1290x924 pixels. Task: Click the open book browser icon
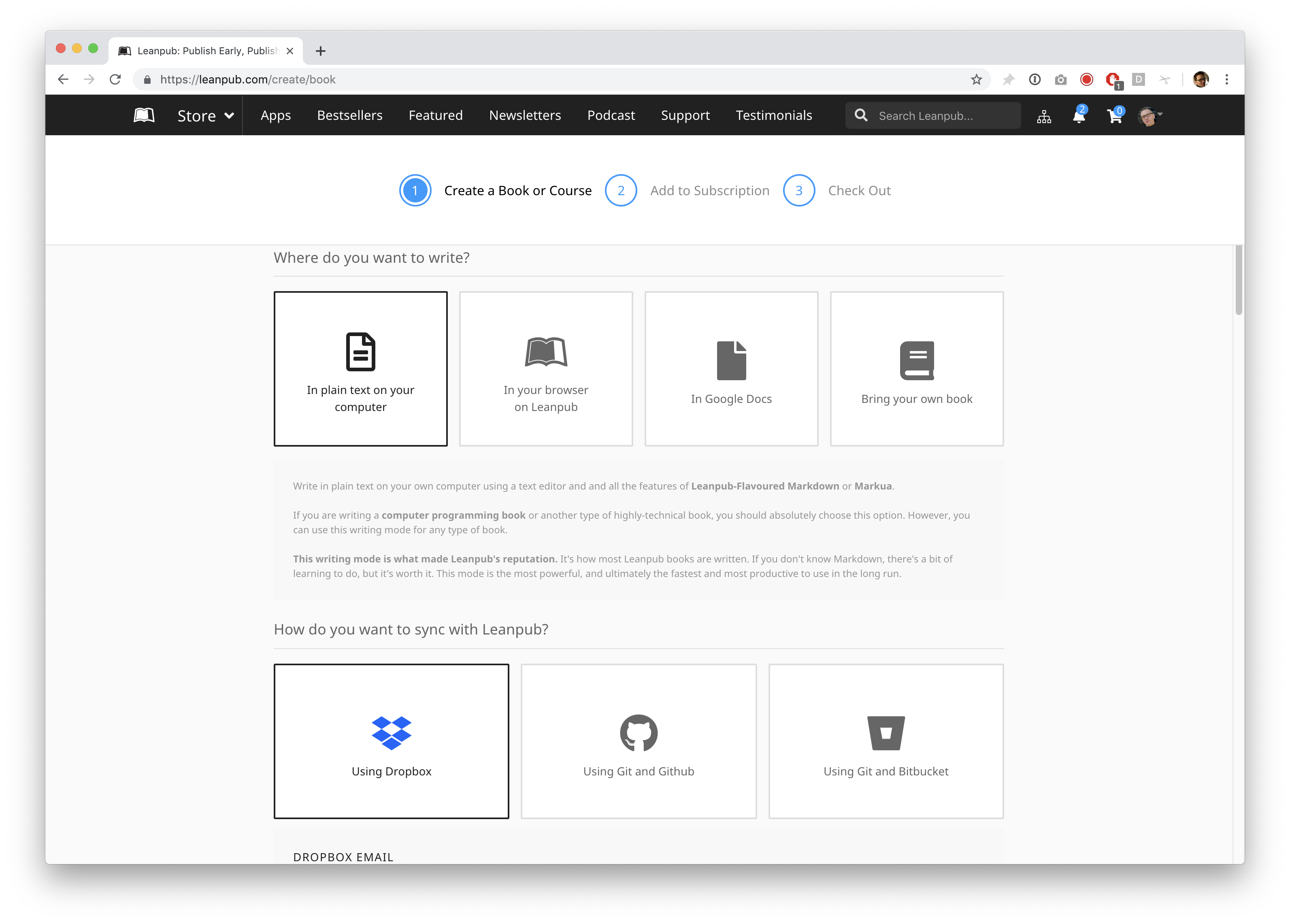[x=545, y=351]
